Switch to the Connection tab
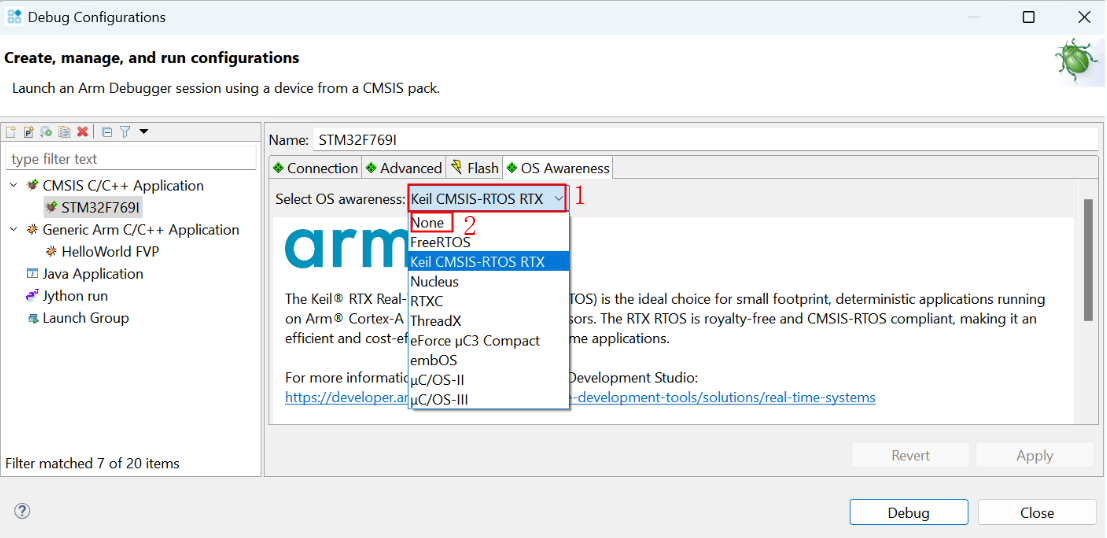Screen dimensions: 1107x538 tap(315, 168)
